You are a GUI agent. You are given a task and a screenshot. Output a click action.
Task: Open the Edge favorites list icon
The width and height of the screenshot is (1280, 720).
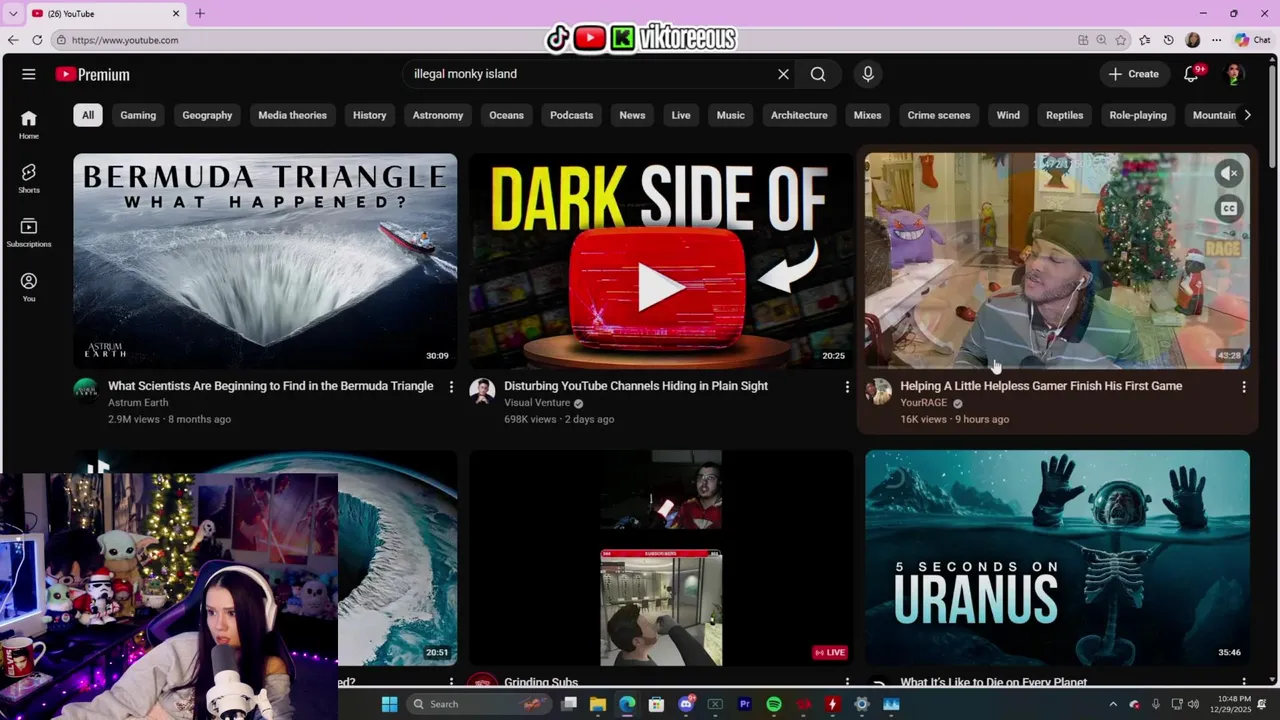coord(1144,40)
